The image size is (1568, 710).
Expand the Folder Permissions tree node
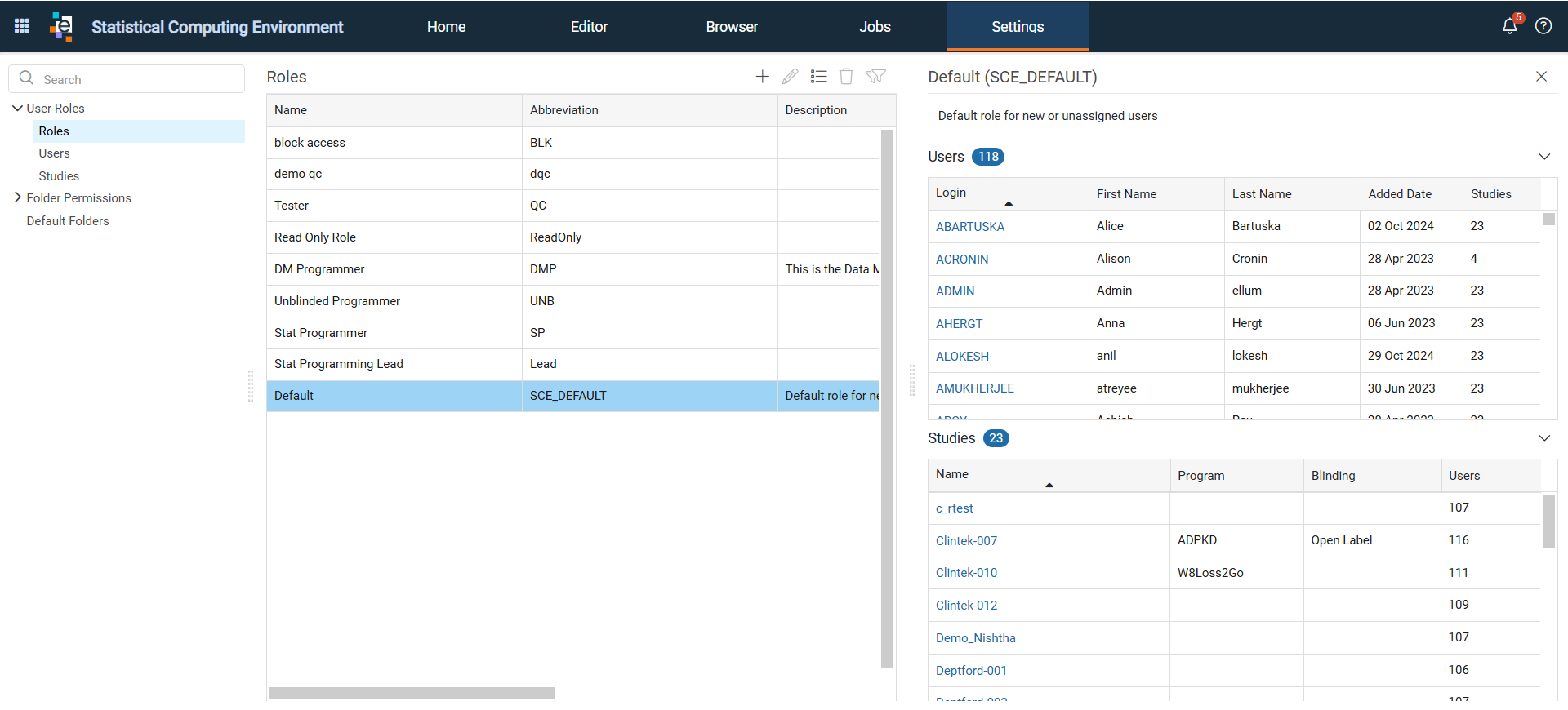point(18,197)
